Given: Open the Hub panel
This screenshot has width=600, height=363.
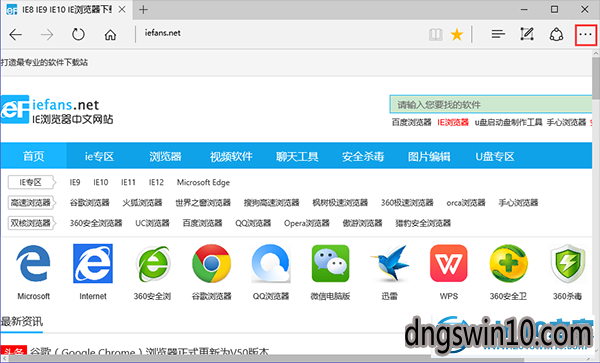Looking at the screenshot, I should 498,34.
